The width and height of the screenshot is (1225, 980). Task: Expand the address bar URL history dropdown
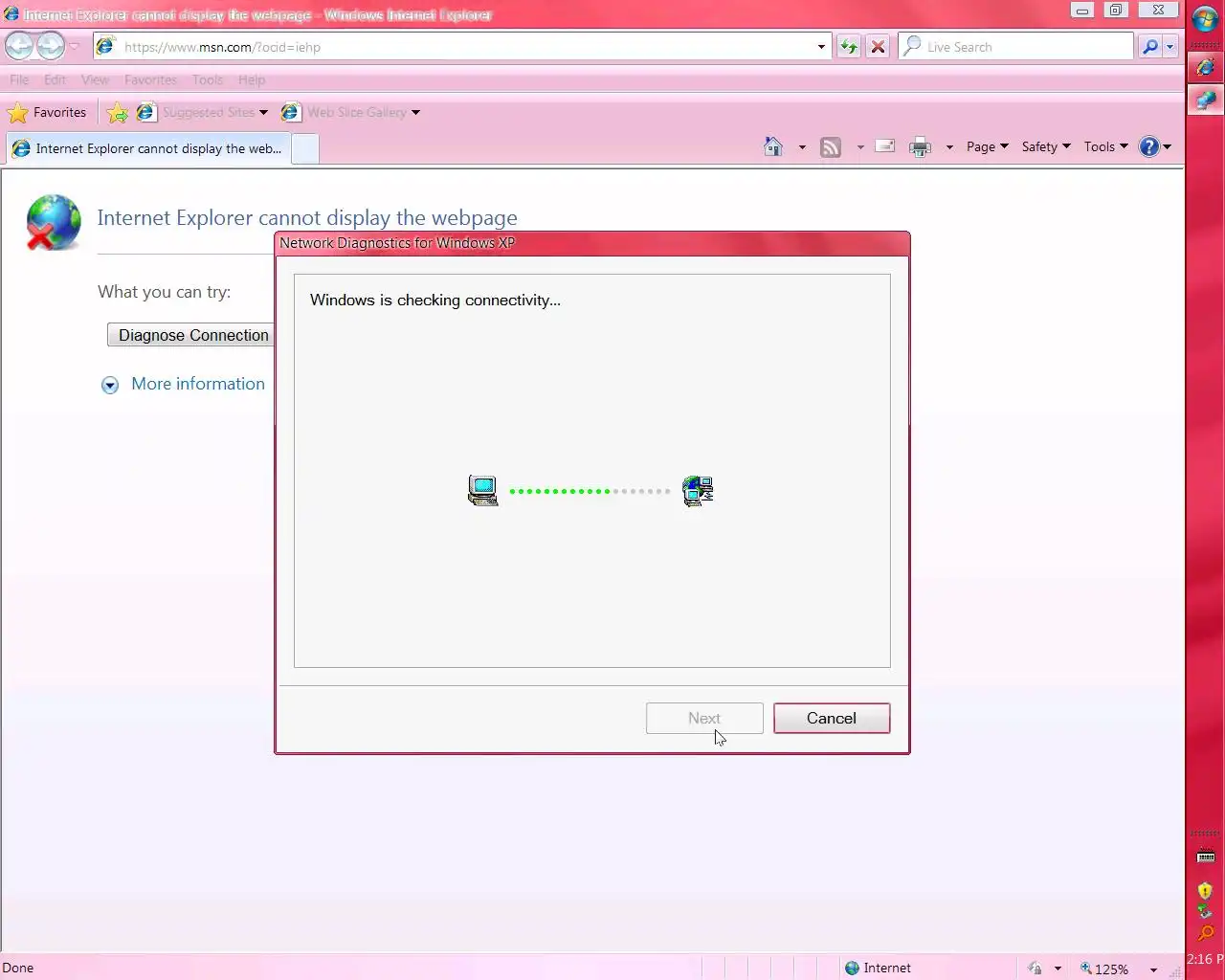click(x=821, y=47)
